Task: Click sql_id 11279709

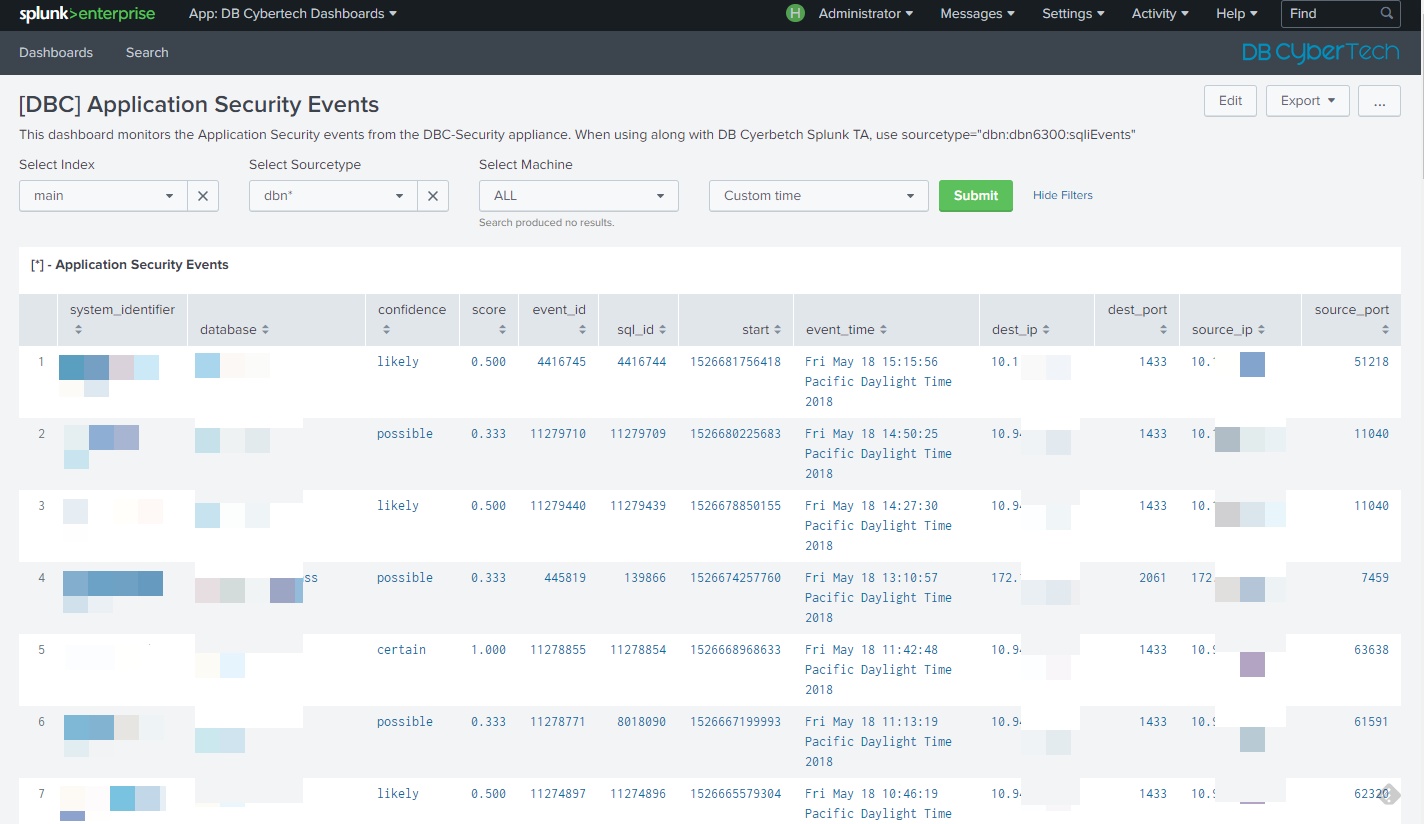Action: click(638, 434)
